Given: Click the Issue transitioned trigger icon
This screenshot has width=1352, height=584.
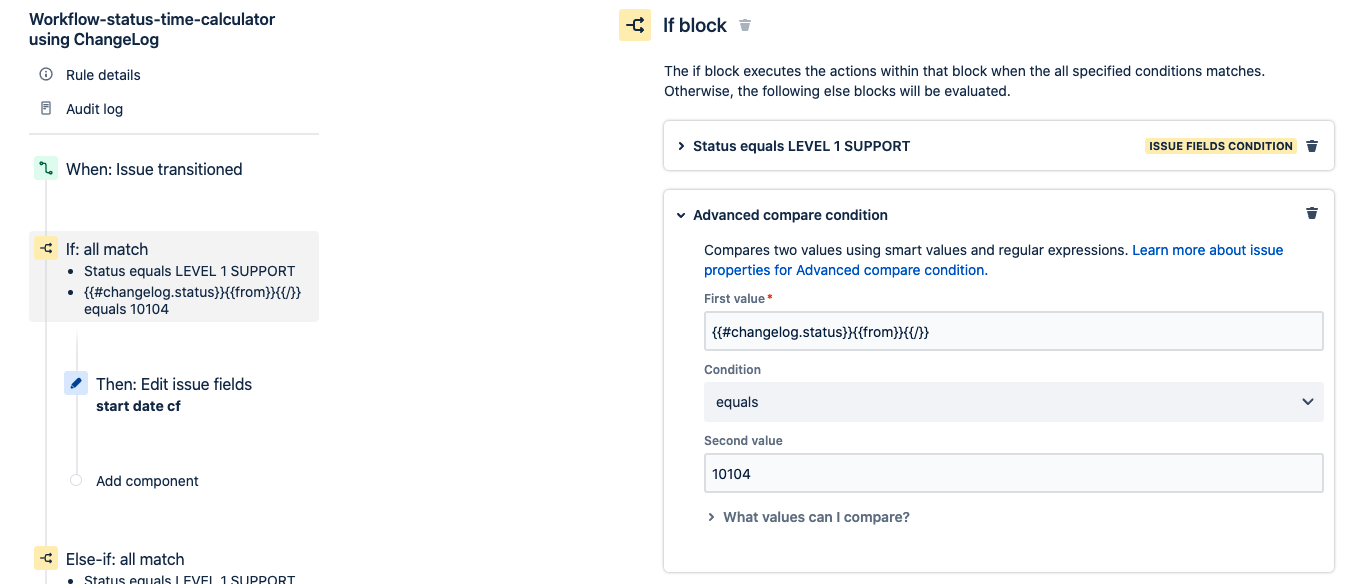Looking at the screenshot, I should [46, 169].
